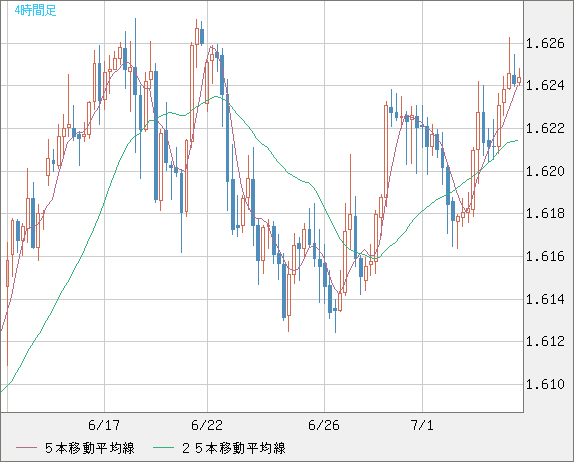Viewport: 574px width, 462px height.
Task: Click the 7/1 date label
Action: 422,425
